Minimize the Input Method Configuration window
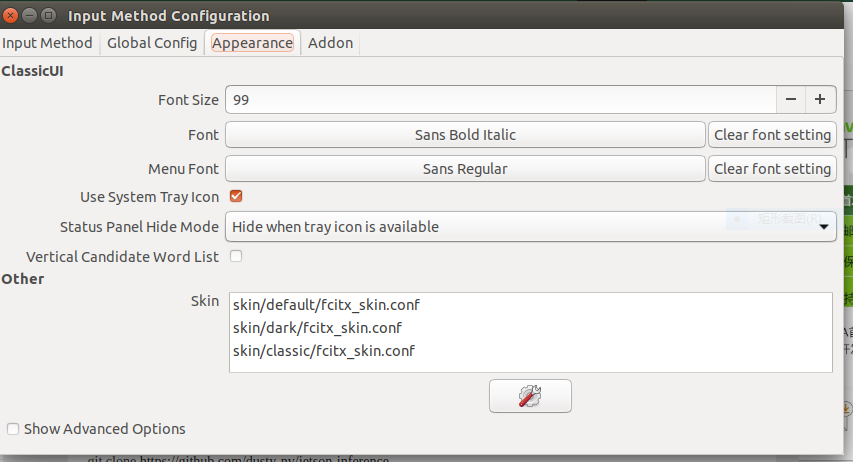Image resolution: width=853 pixels, height=462 pixels. tap(29, 15)
